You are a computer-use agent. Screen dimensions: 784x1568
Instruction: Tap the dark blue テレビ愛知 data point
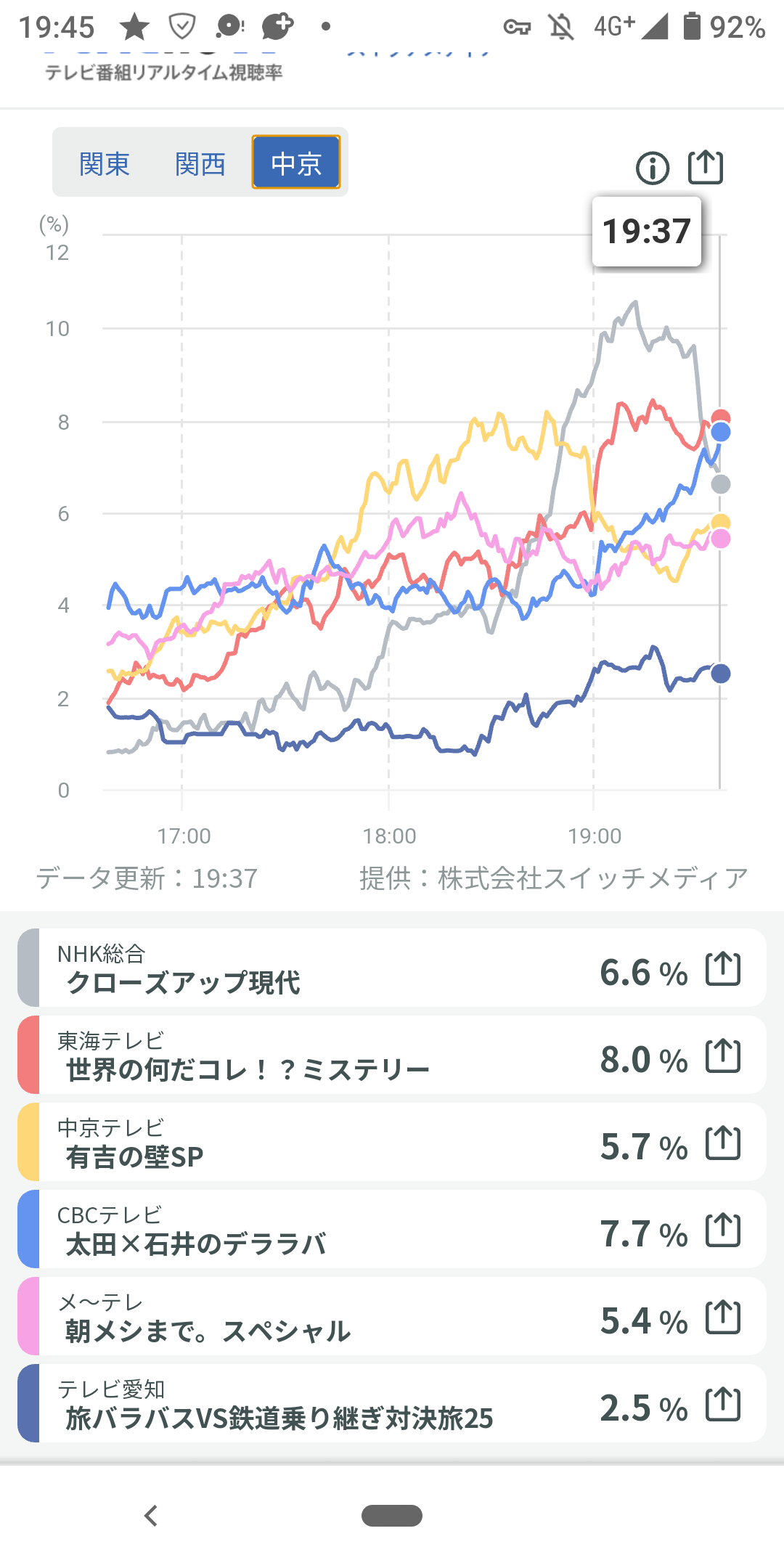pyautogui.click(x=720, y=674)
